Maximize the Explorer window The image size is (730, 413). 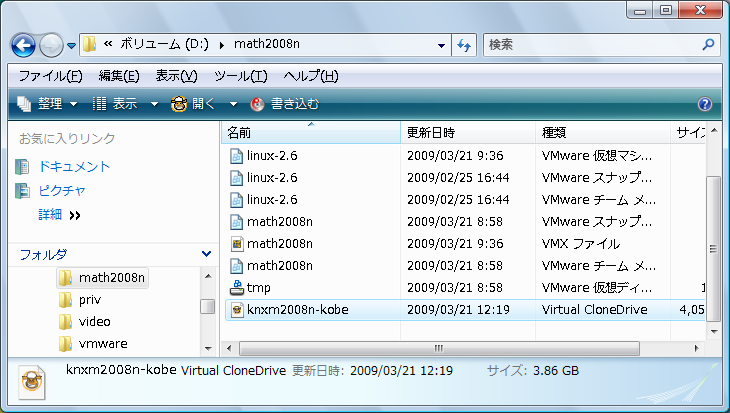(666, 10)
